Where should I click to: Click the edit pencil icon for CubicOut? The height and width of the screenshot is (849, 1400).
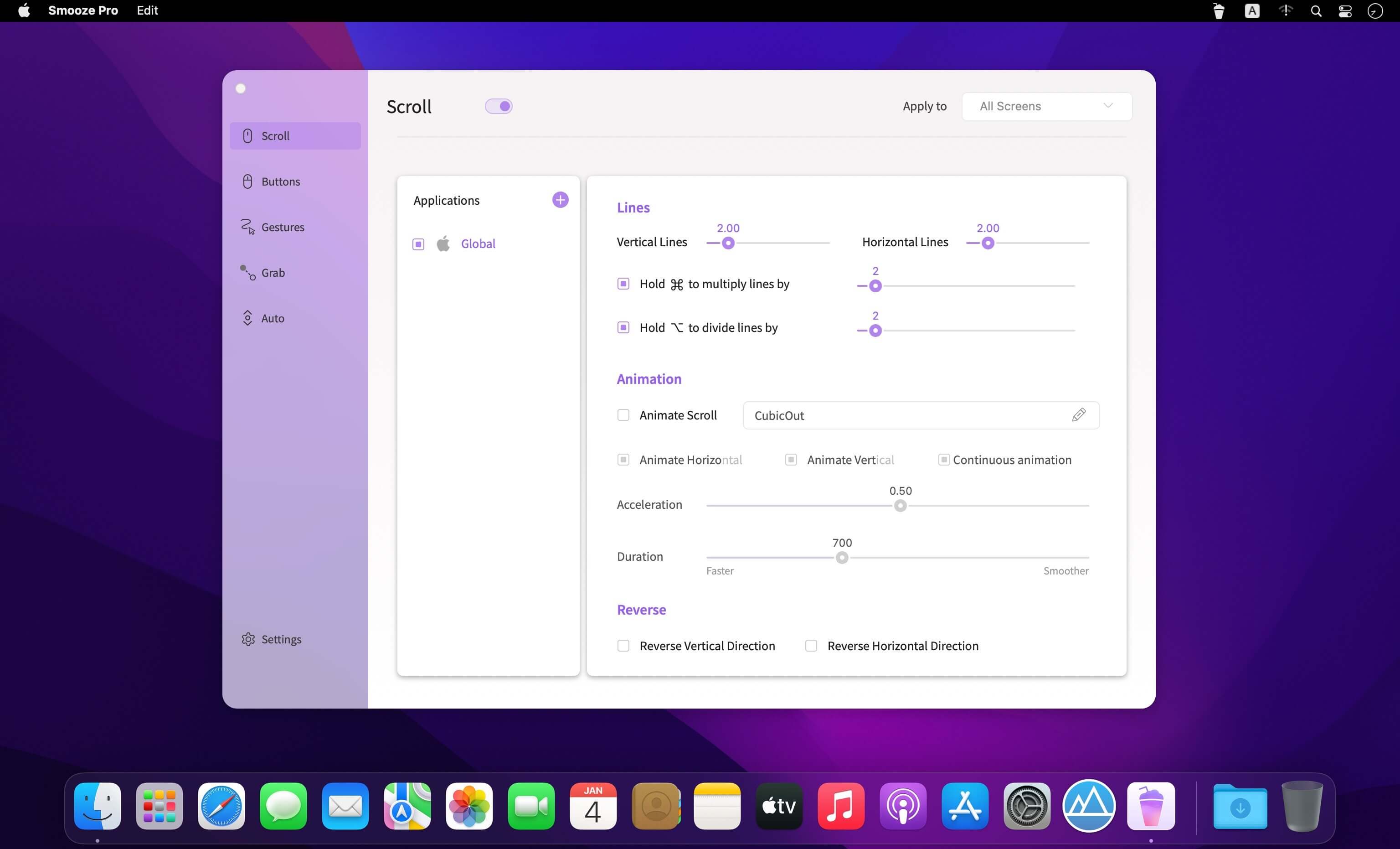click(x=1079, y=415)
